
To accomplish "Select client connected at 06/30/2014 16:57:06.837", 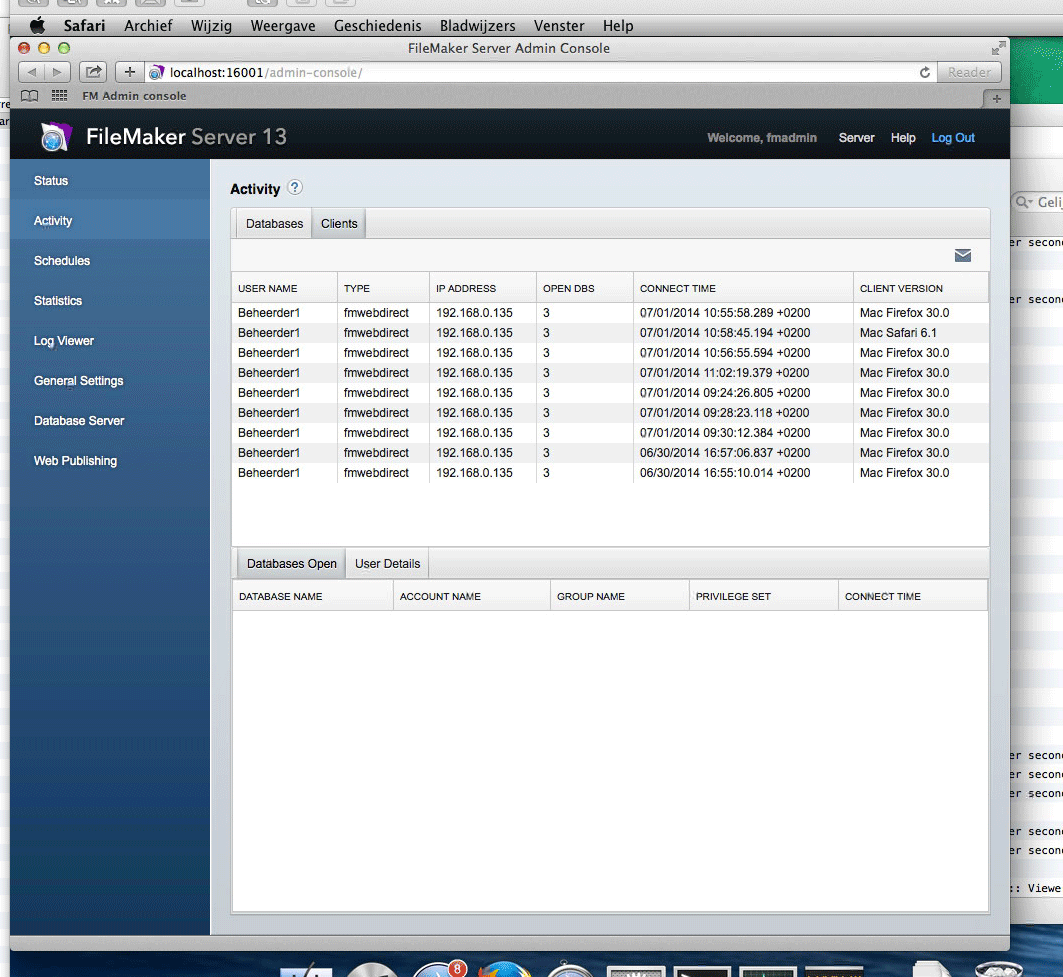I will (610, 453).
